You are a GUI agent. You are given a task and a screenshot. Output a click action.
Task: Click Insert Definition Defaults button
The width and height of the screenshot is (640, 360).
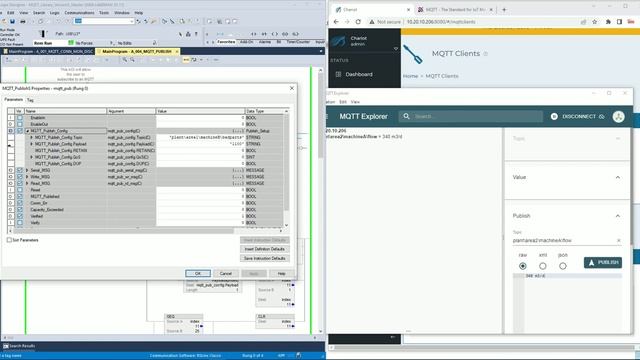click(x=264, y=249)
